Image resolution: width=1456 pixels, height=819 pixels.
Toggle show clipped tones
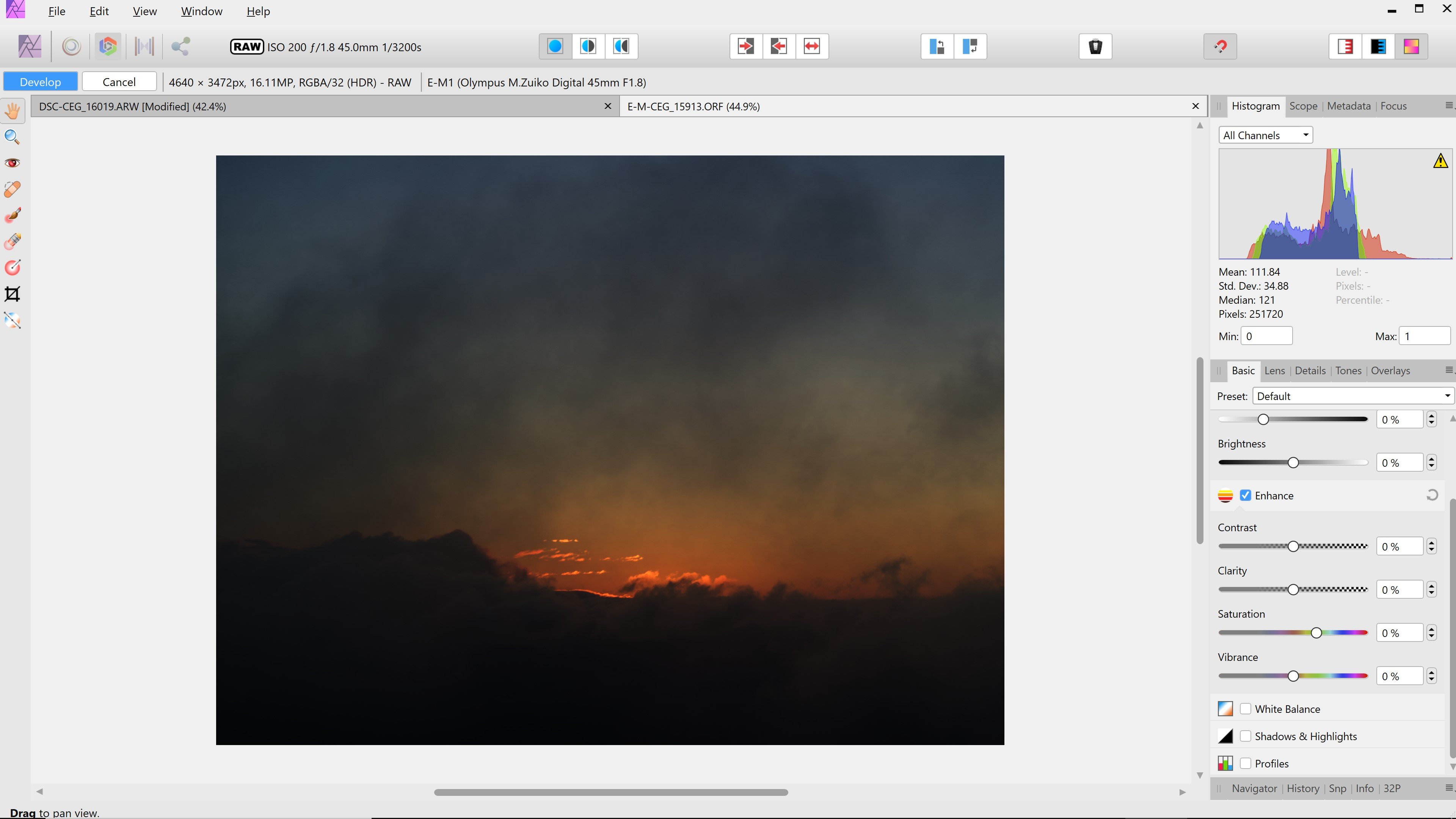point(1411,46)
